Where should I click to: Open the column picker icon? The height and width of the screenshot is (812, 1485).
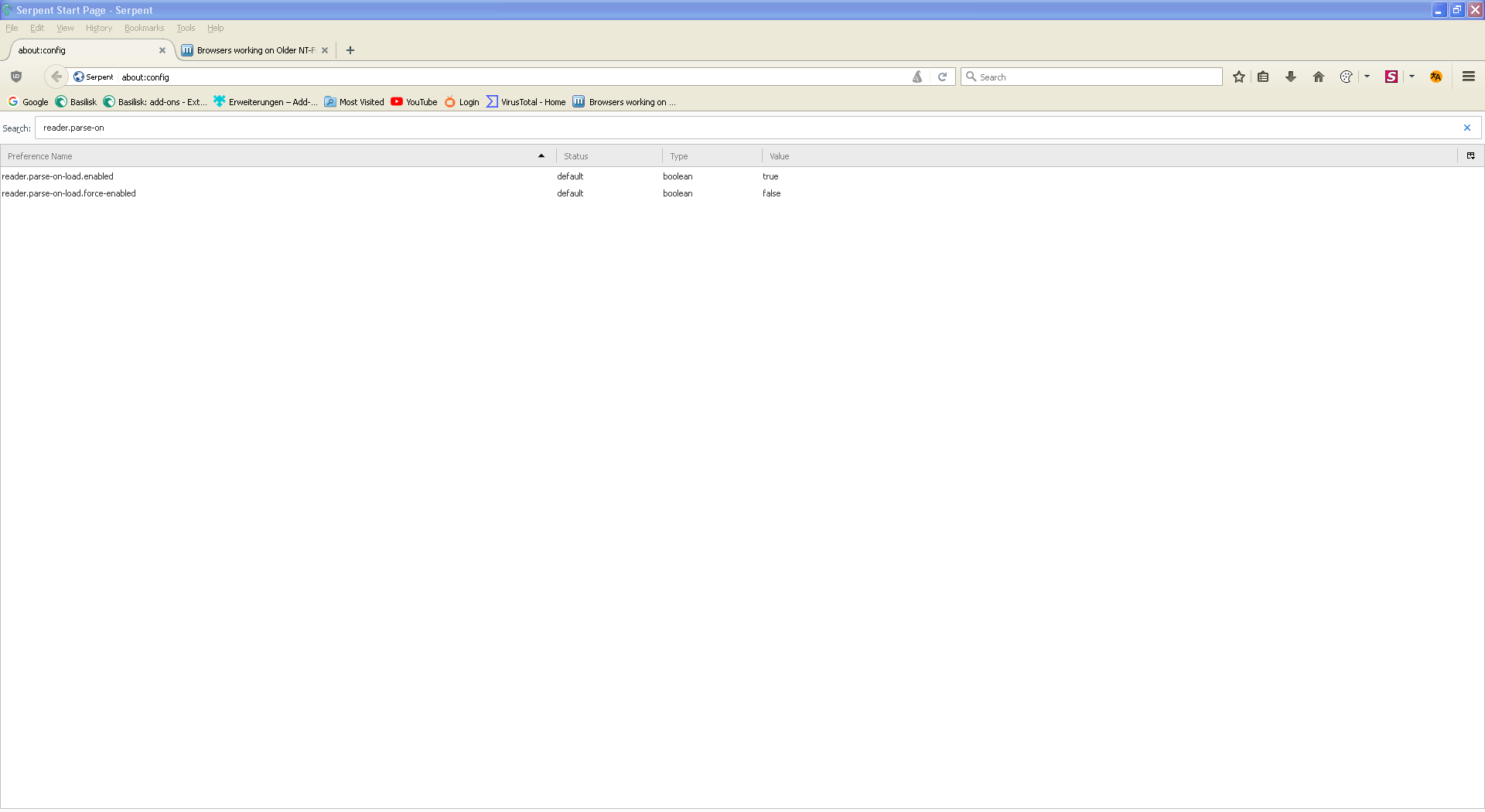[1471, 156]
